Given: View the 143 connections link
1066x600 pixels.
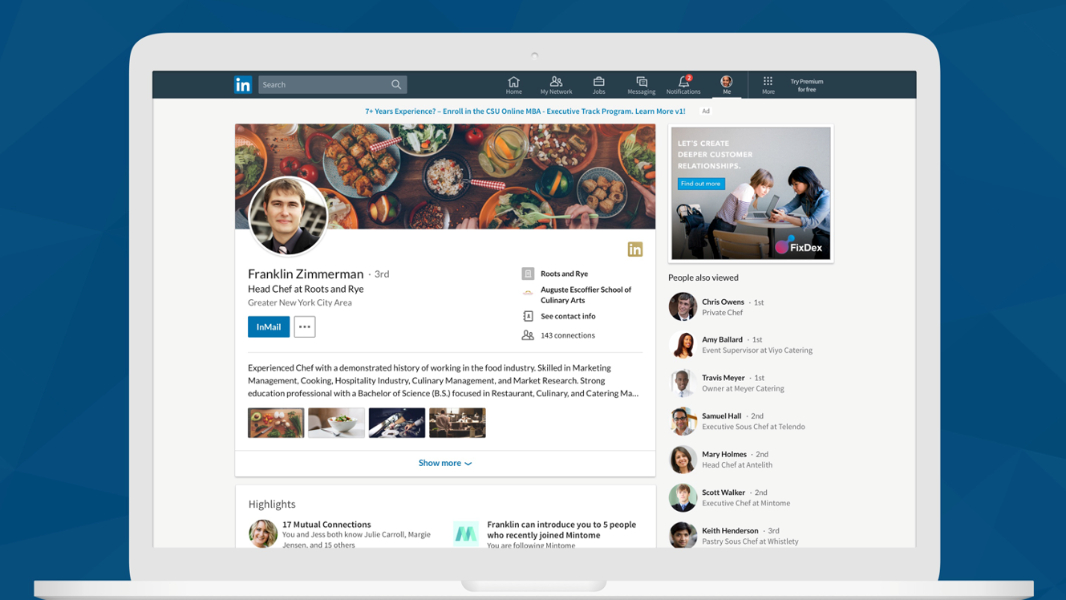Looking at the screenshot, I should pyautogui.click(x=567, y=335).
